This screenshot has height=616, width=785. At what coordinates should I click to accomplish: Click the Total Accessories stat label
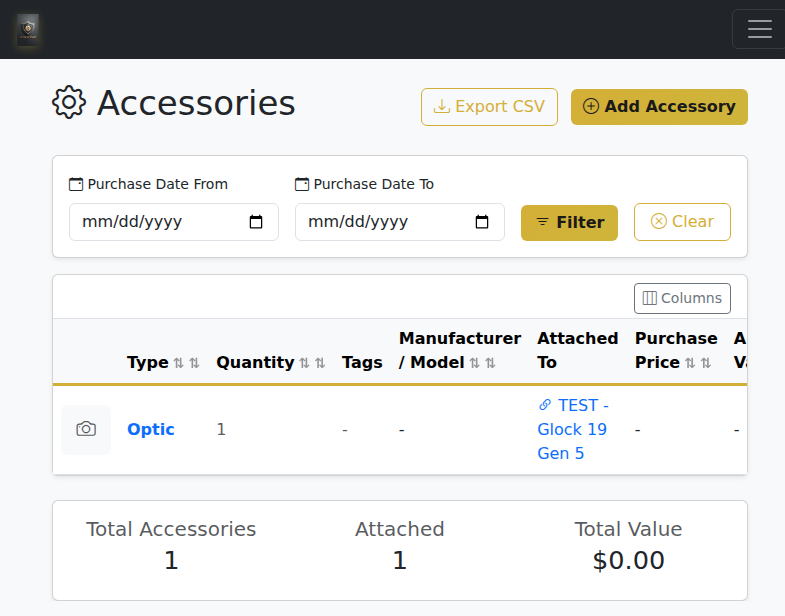171,529
